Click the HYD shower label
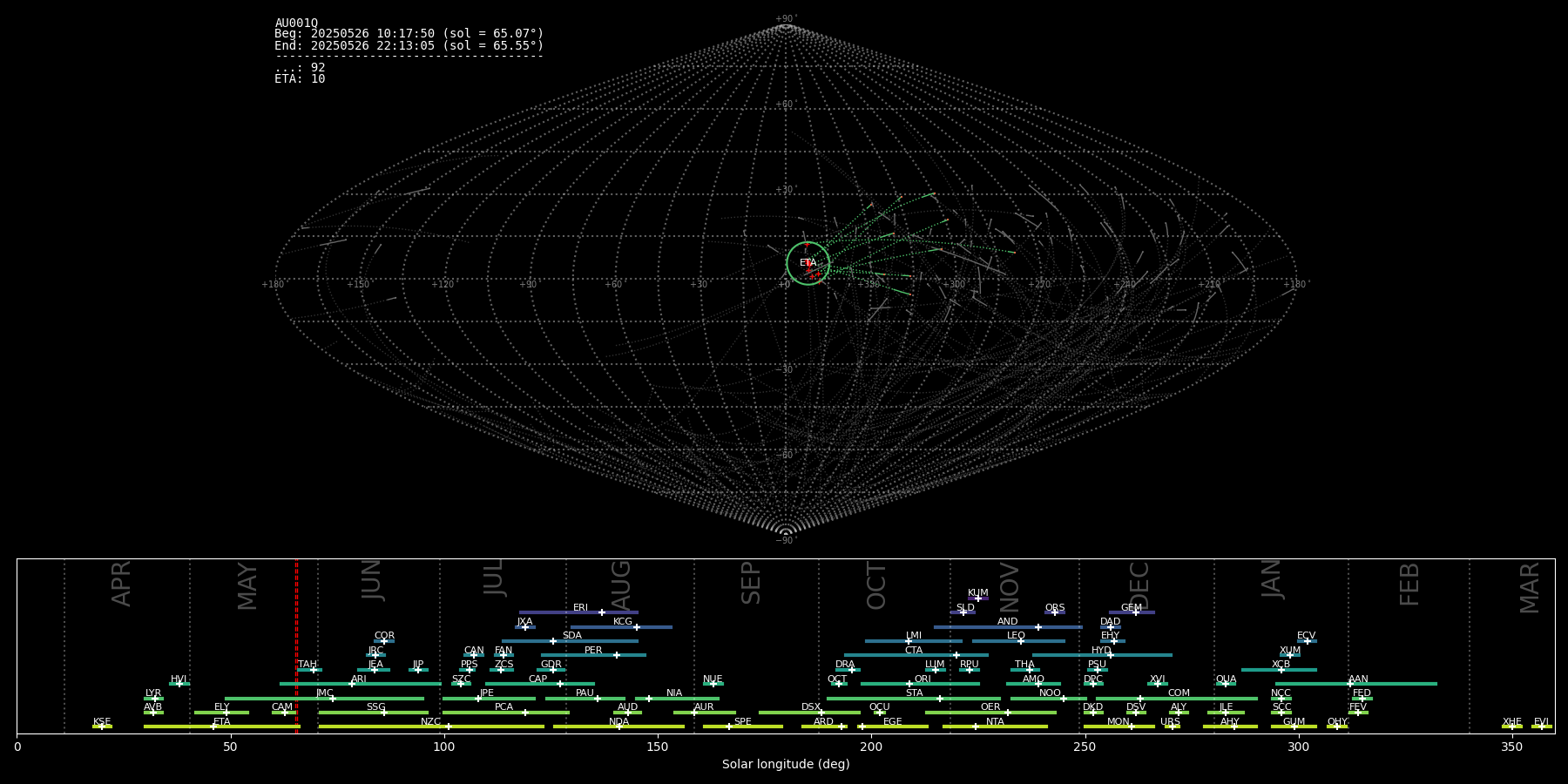 1101,651
